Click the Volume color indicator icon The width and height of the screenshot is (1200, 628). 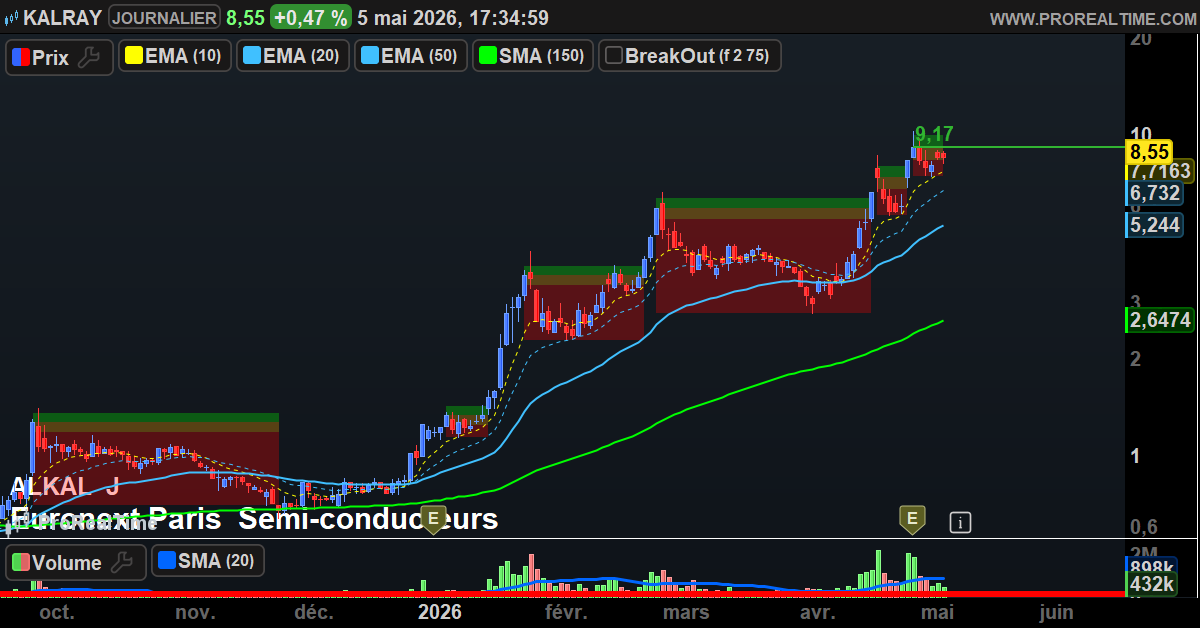20,562
